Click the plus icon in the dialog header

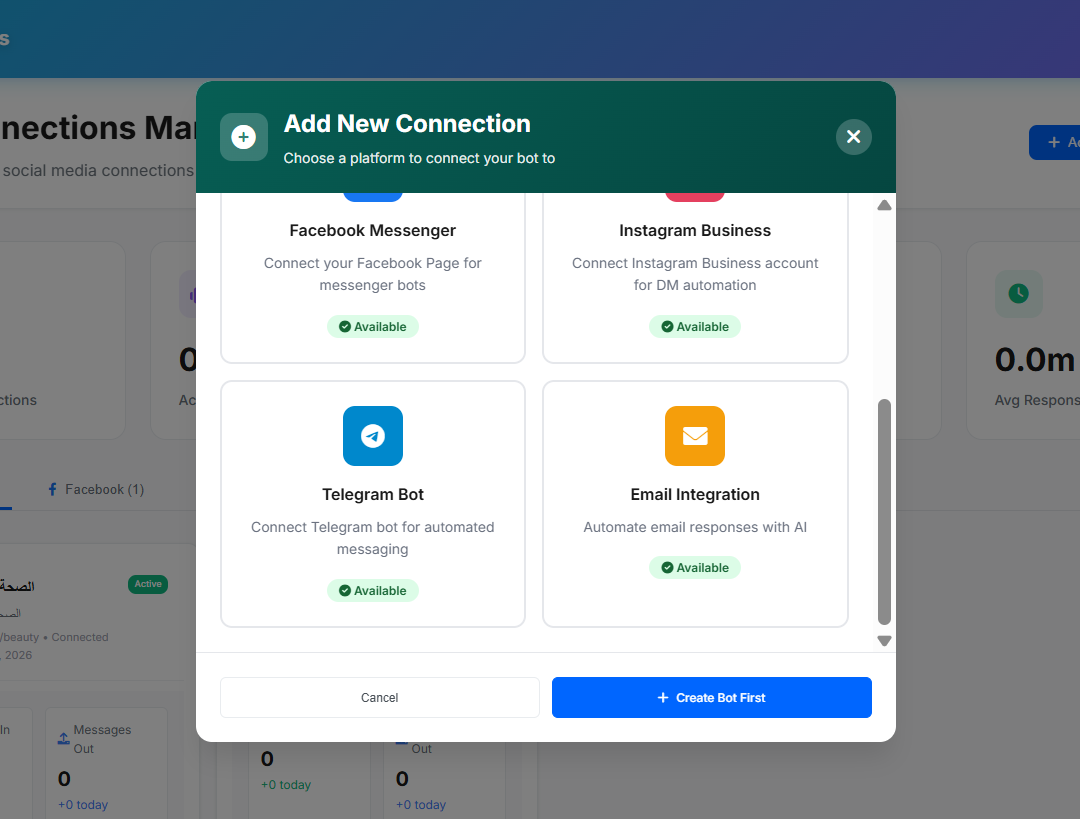[244, 137]
